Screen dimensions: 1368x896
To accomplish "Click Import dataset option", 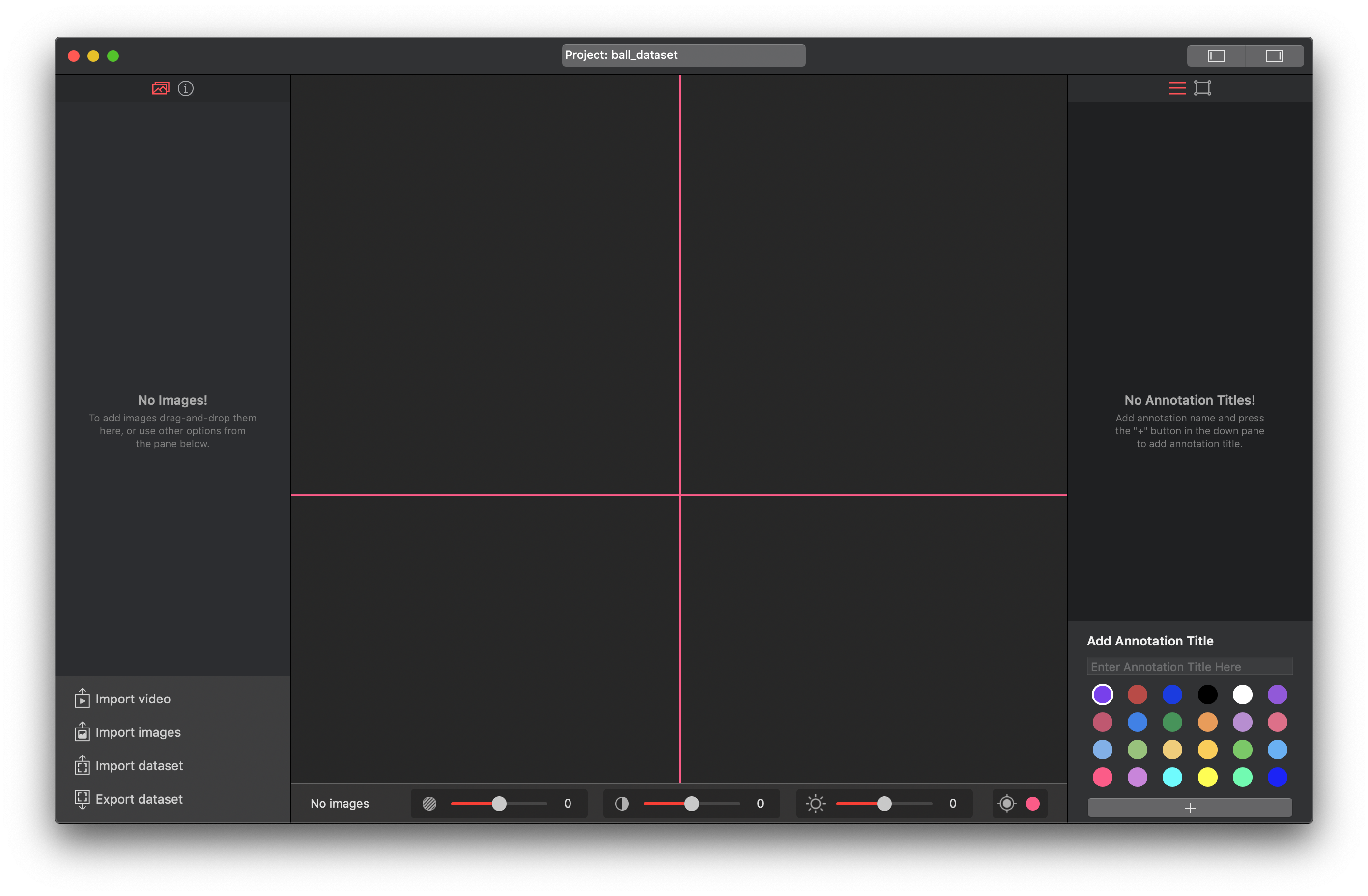I will tap(139, 765).
